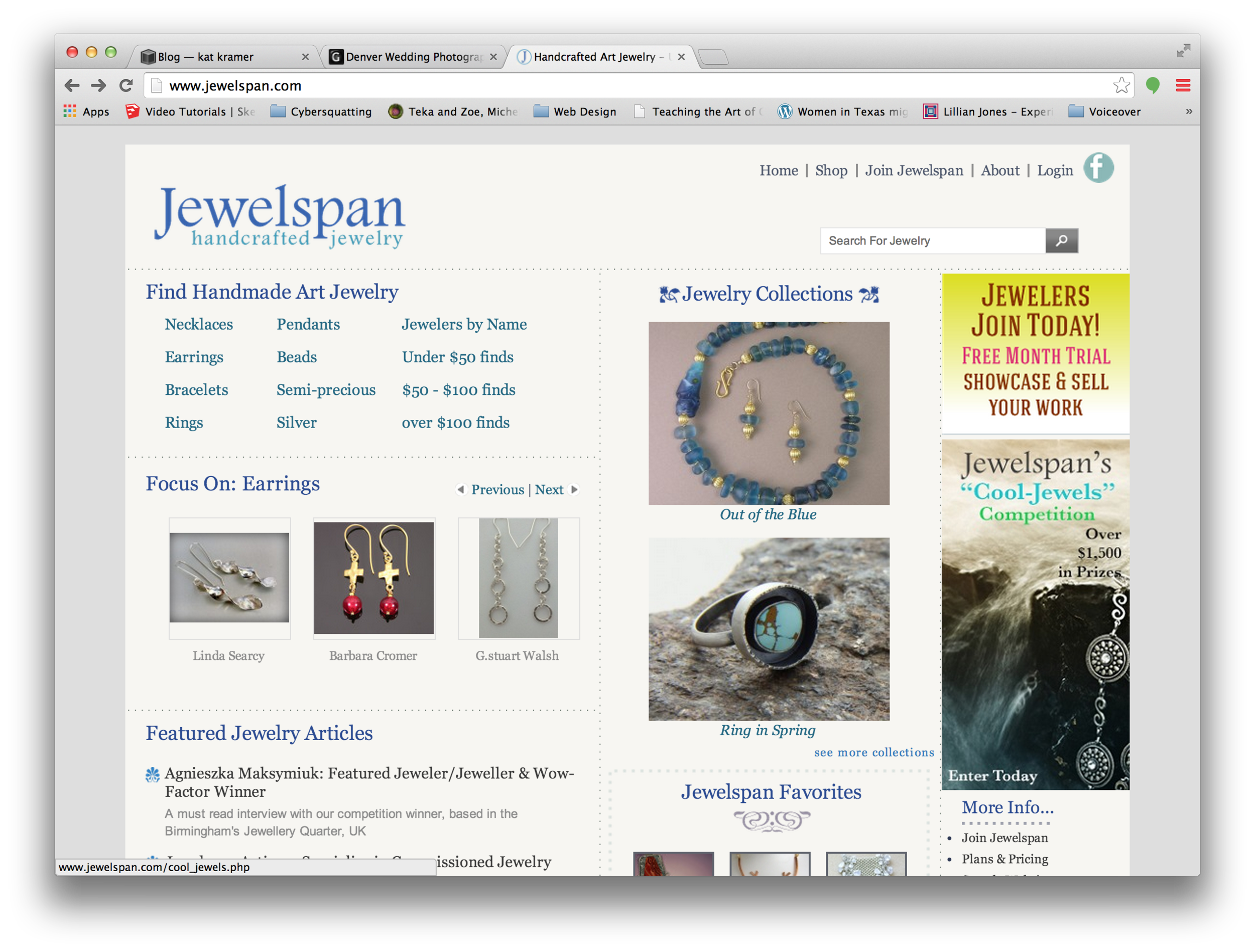Viewport: 1255px width, 952px height.
Task: Go to Home in site navigation
Action: 779,170
